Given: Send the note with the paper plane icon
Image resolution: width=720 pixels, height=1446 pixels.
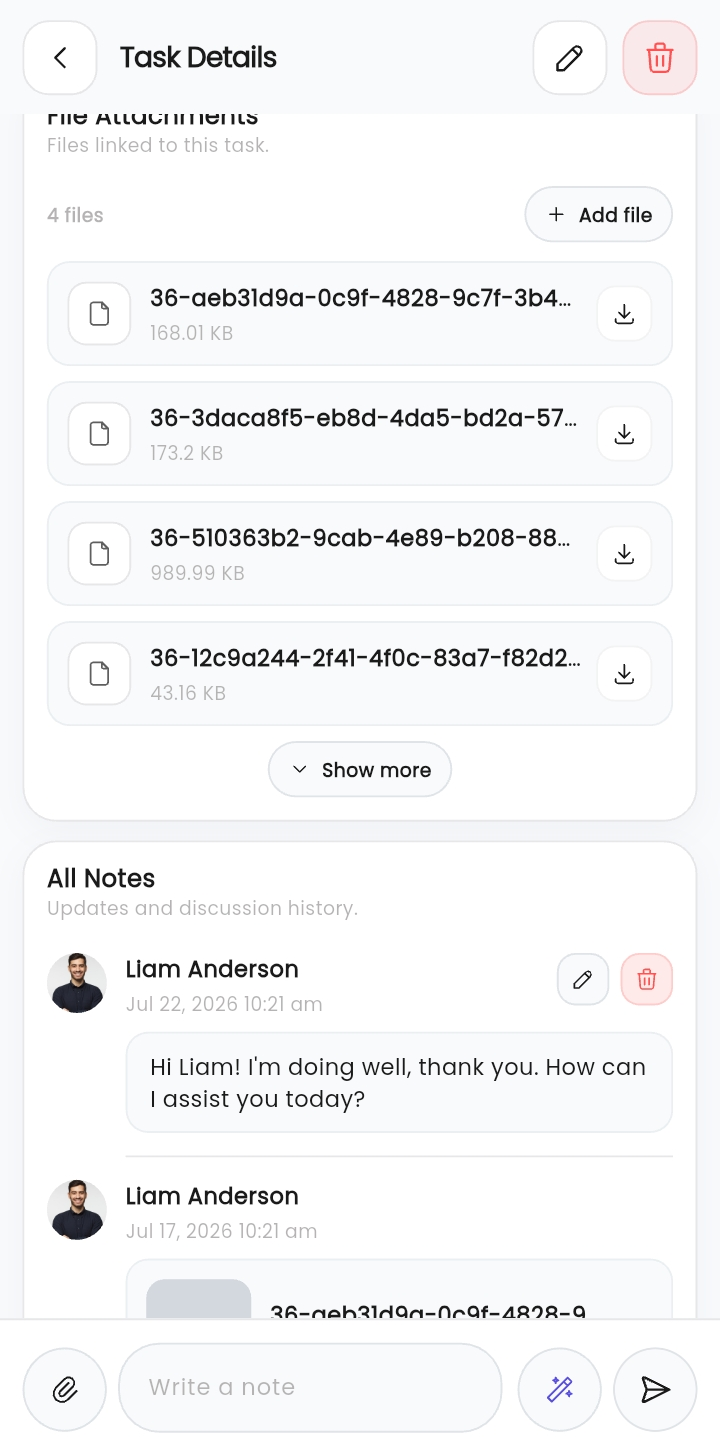Looking at the screenshot, I should pos(655,1388).
